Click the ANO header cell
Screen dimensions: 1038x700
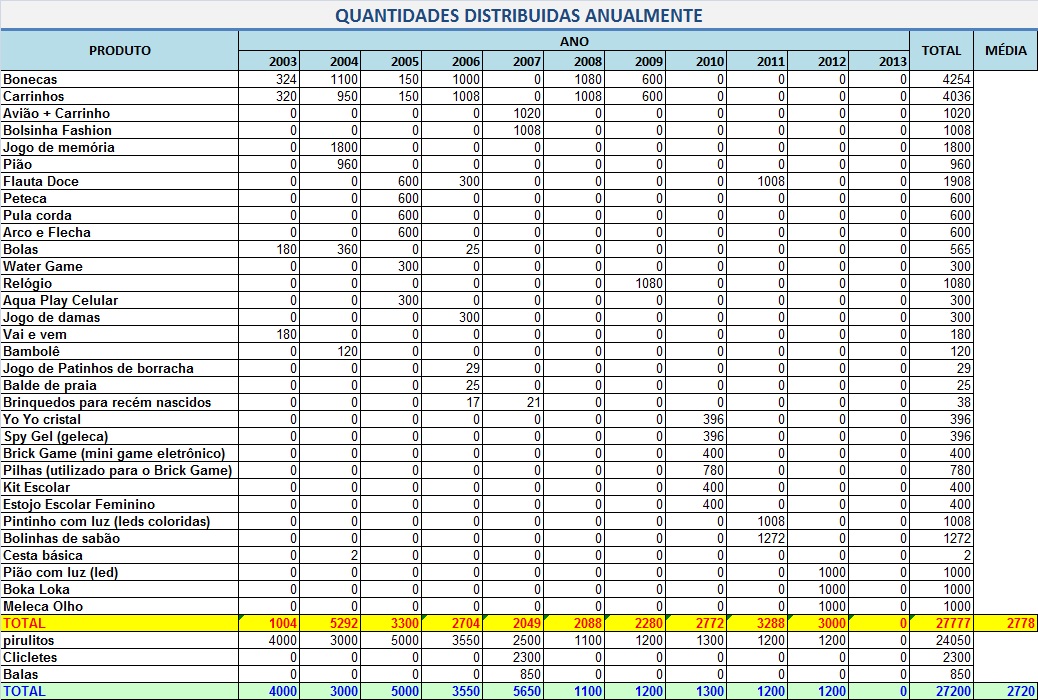point(574,42)
